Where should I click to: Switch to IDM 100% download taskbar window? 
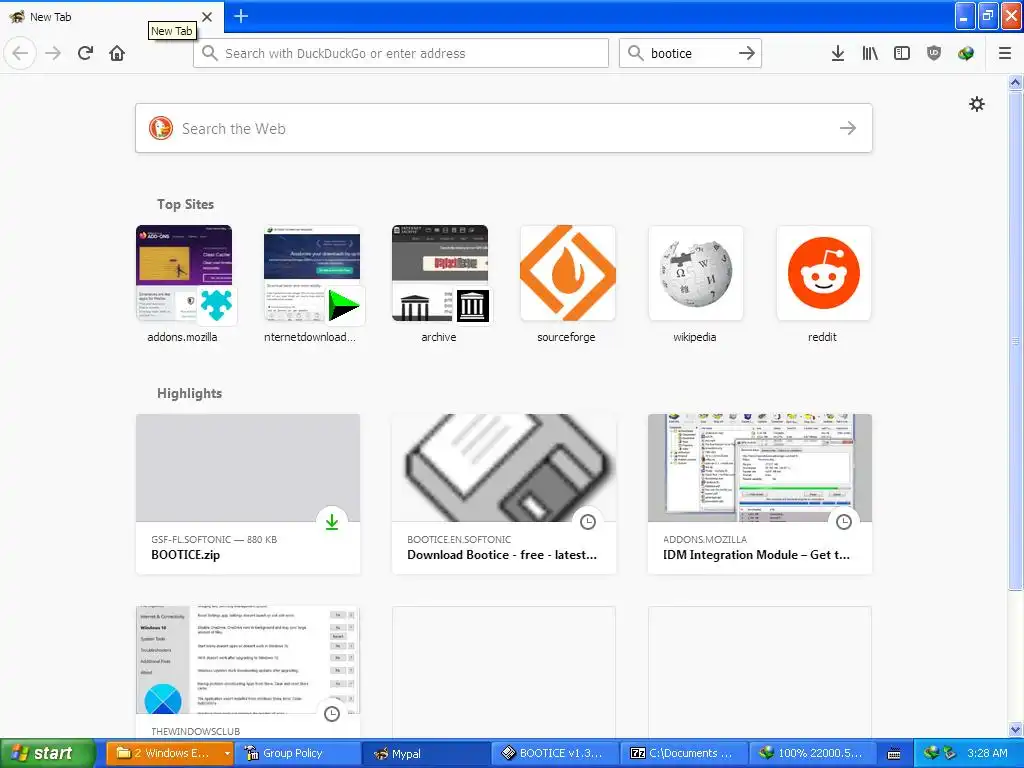pyautogui.click(x=812, y=753)
